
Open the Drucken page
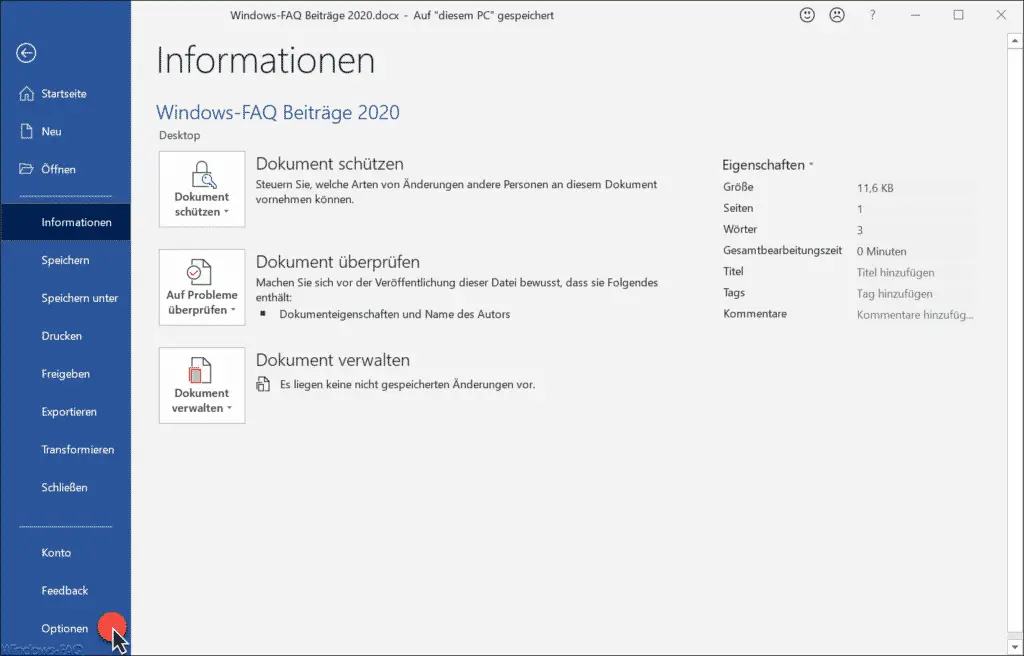click(65, 336)
